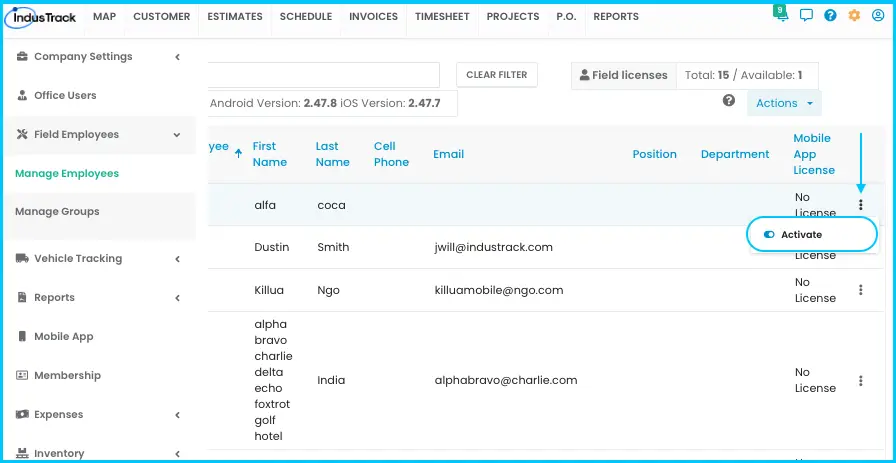Select Manage Employees in sidebar
Screen dimensions: 896x463
tap(67, 173)
